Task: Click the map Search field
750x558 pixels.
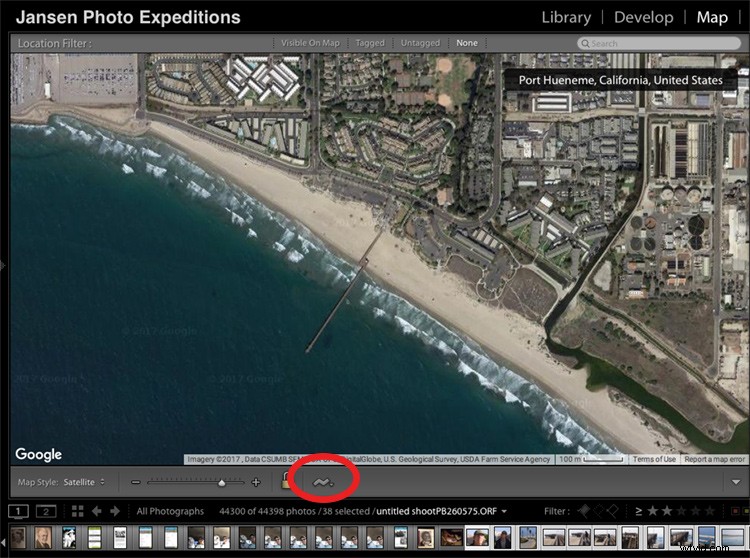Action: point(659,43)
